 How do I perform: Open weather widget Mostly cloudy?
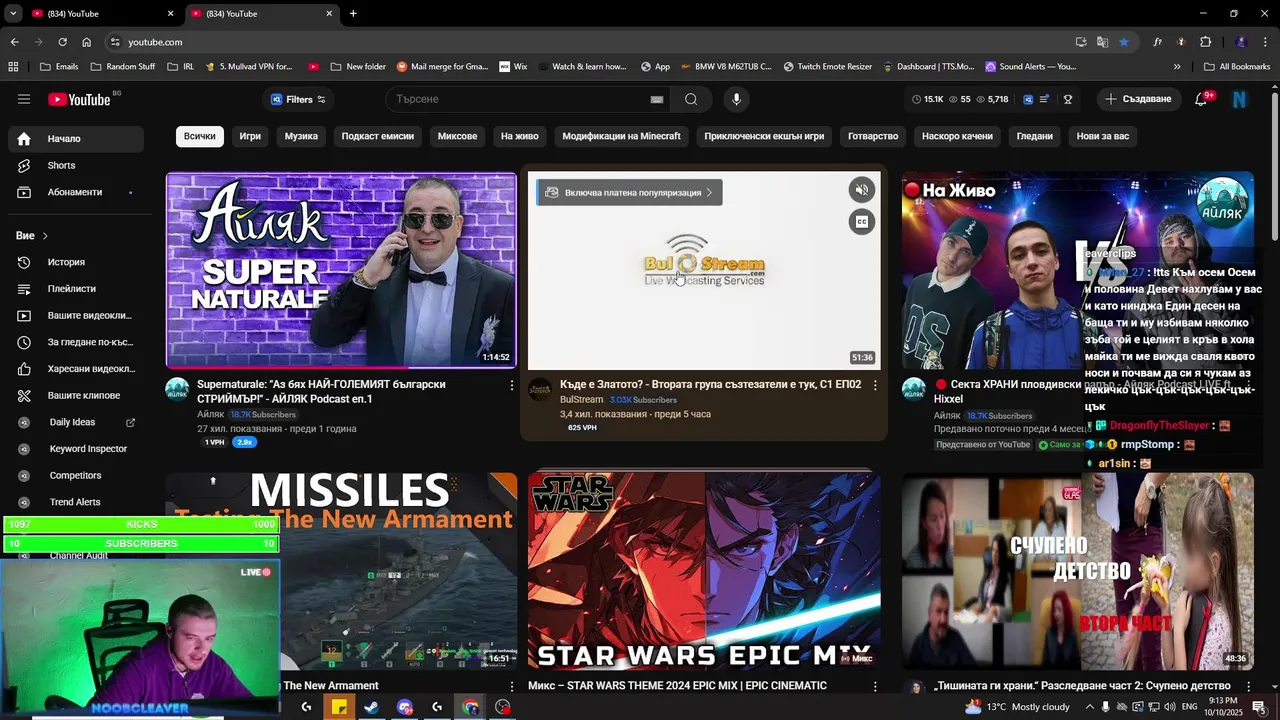[1017, 707]
